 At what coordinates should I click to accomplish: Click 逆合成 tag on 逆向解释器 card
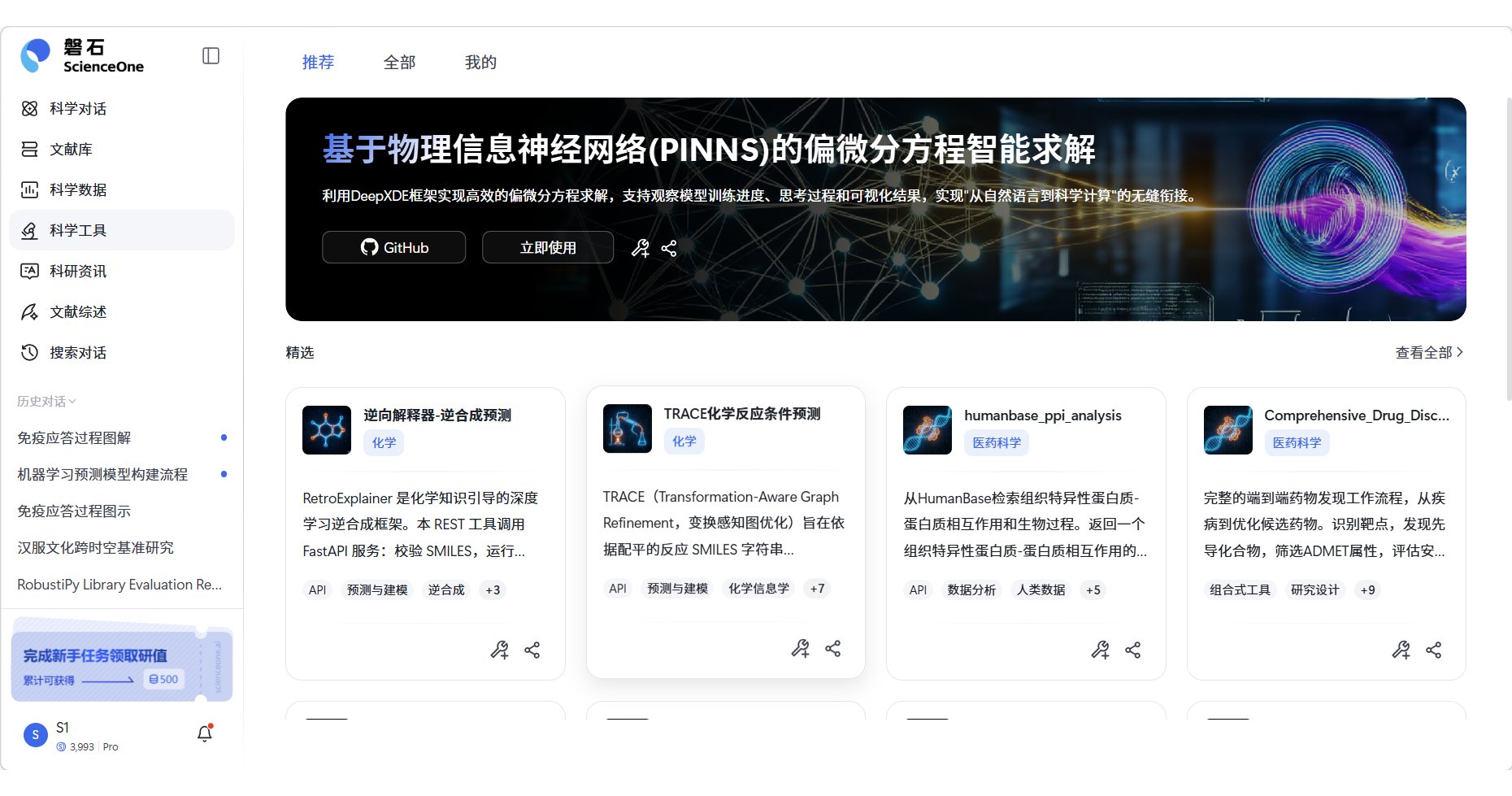[446, 589]
